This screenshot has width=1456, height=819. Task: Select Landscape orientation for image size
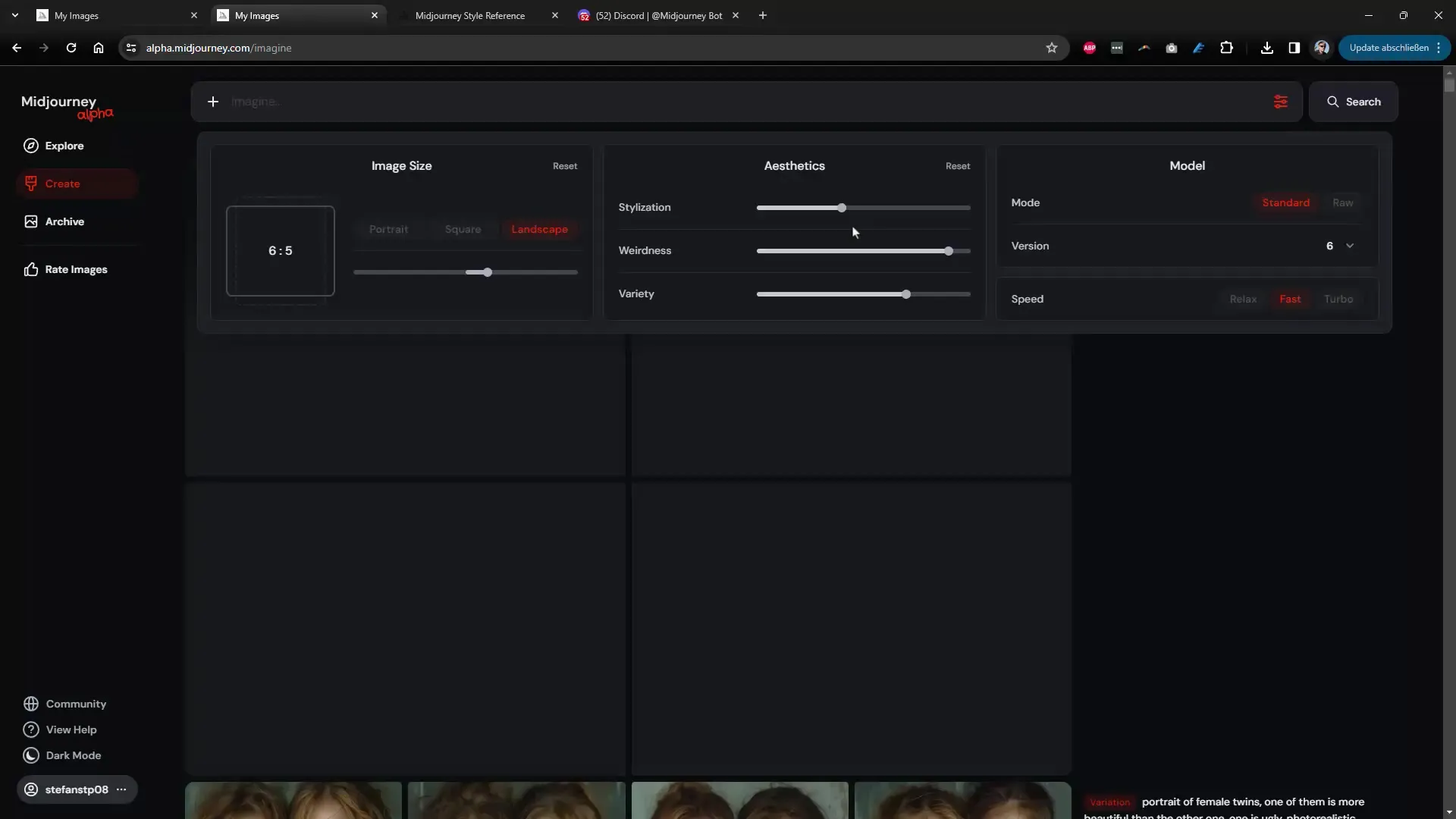click(540, 229)
